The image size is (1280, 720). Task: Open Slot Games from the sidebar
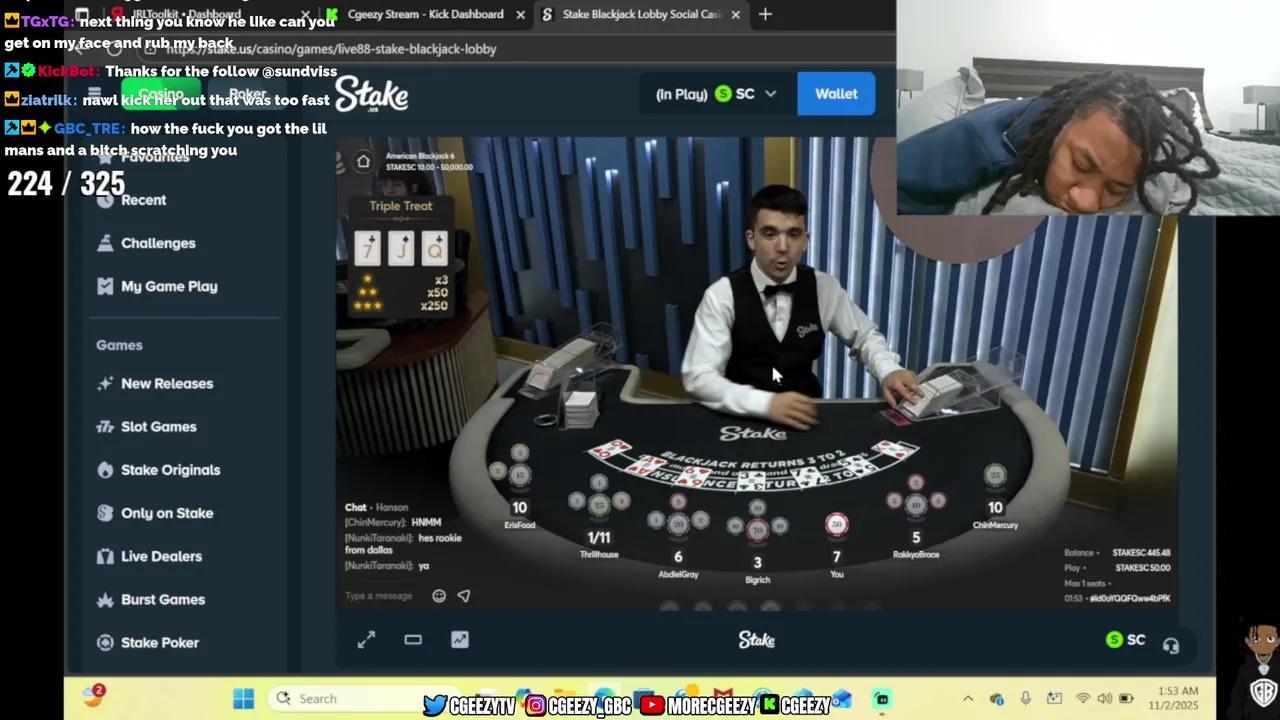pos(158,427)
